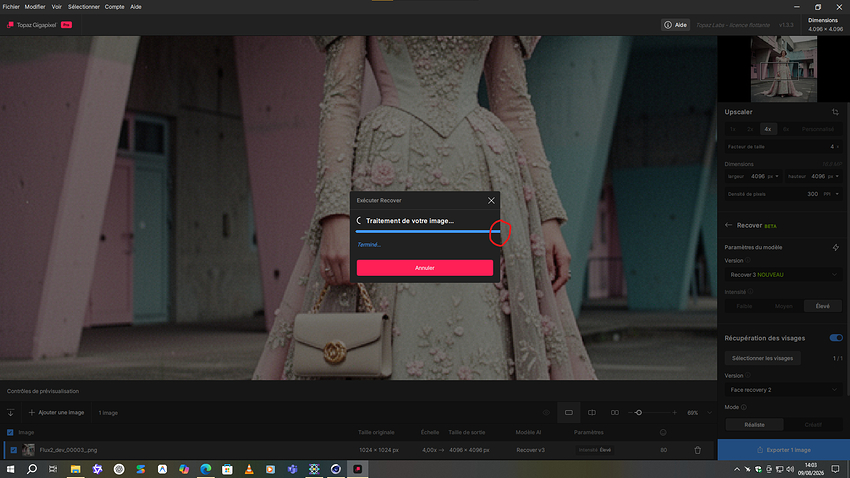The width and height of the screenshot is (850, 478).
Task: Select Élevé intensity
Action: click(x=822, y=306)
